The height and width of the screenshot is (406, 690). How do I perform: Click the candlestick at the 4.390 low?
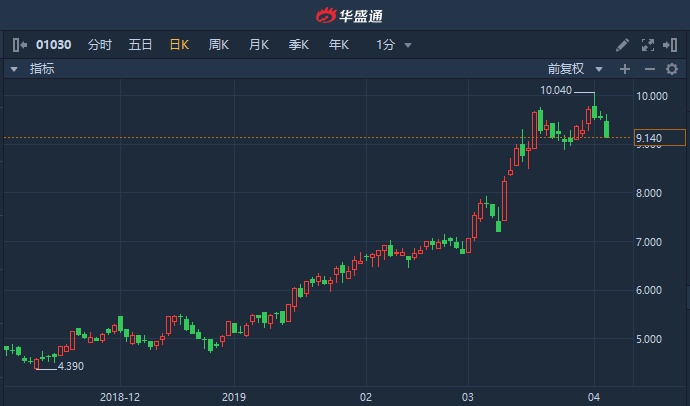(37, 364)
